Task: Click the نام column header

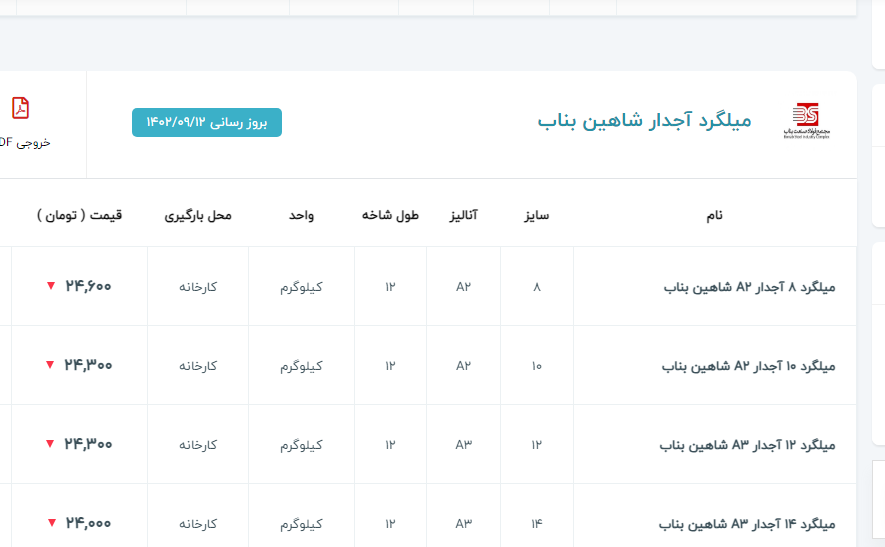Action: coord(714,215)
